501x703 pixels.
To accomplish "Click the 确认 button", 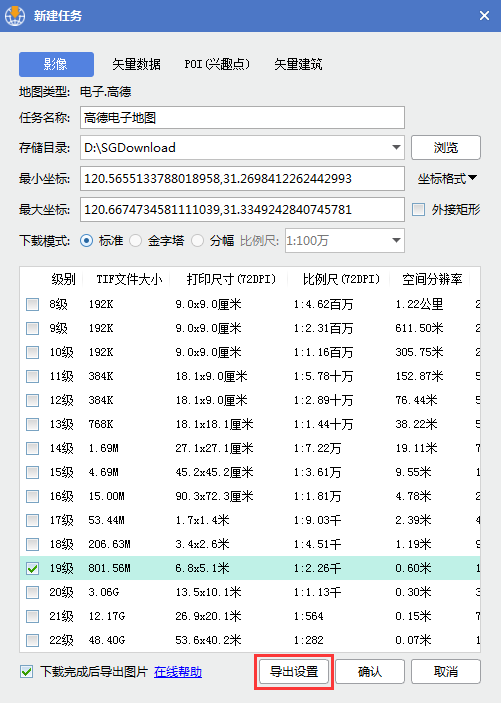I will tap(370, 672).
